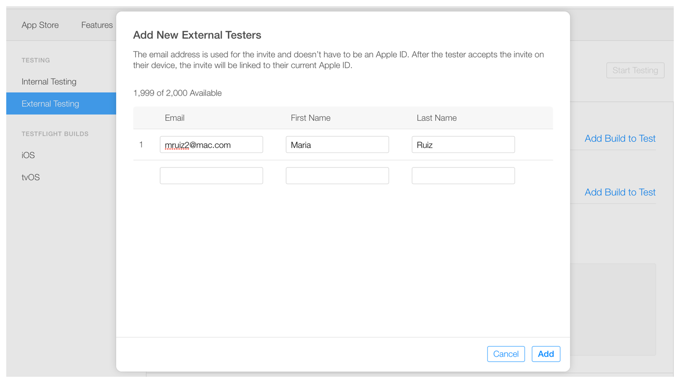The width and height of the screenshot is (680, 383).
Task: Click the Add New External Testers heading
Action: 197,35
